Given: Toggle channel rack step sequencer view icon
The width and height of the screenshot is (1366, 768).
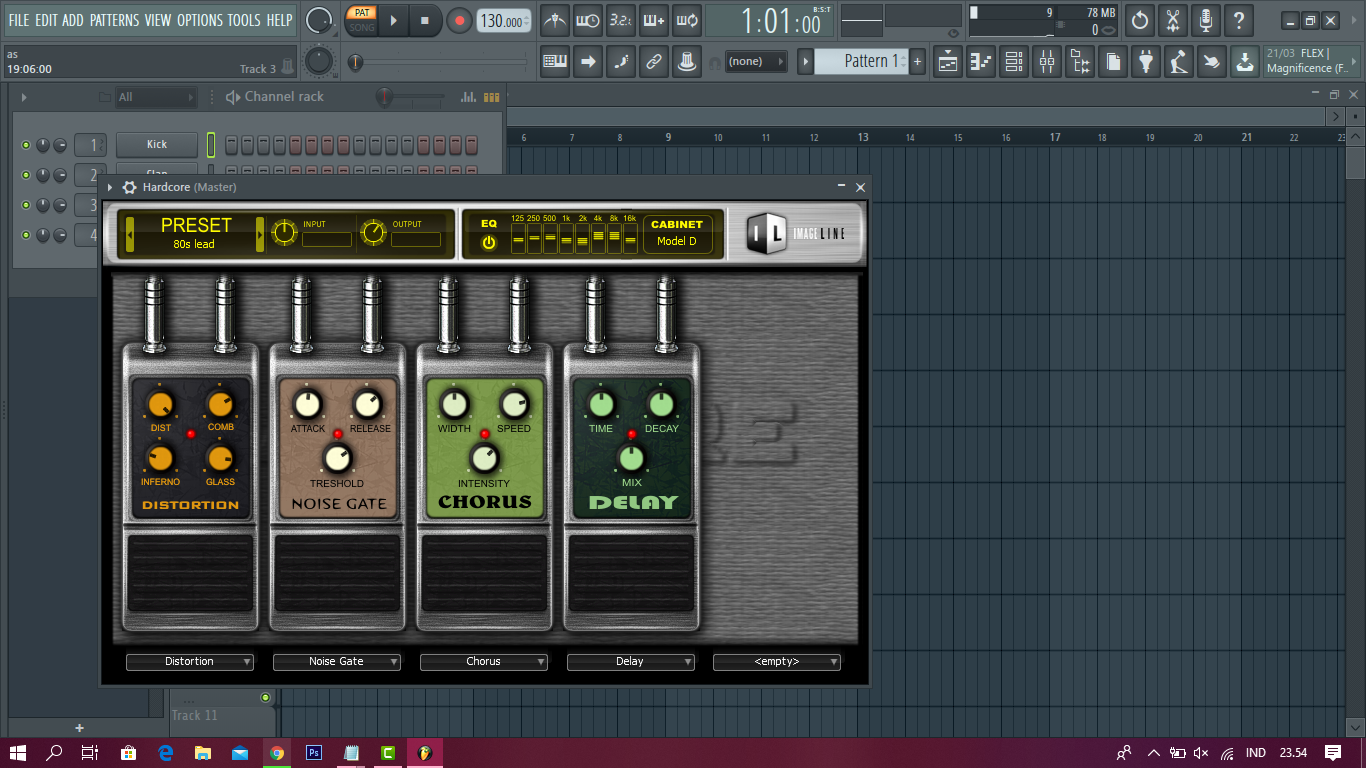Looking at the screenshot, I should click(x=491, y=97).
